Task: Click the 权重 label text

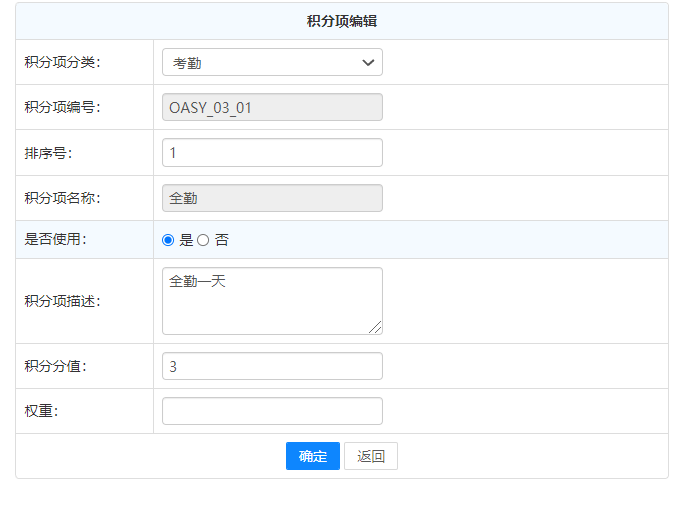Action: pyautogui.click(x=41, y=411)
